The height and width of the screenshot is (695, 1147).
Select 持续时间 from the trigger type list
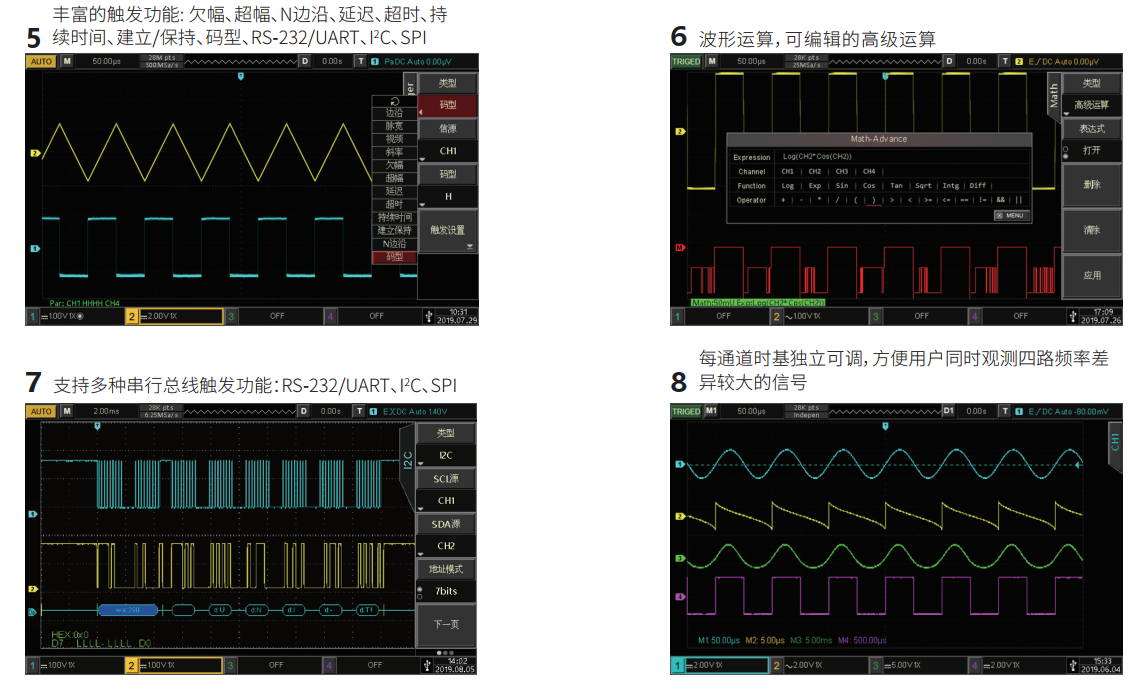tap(394, 217)
